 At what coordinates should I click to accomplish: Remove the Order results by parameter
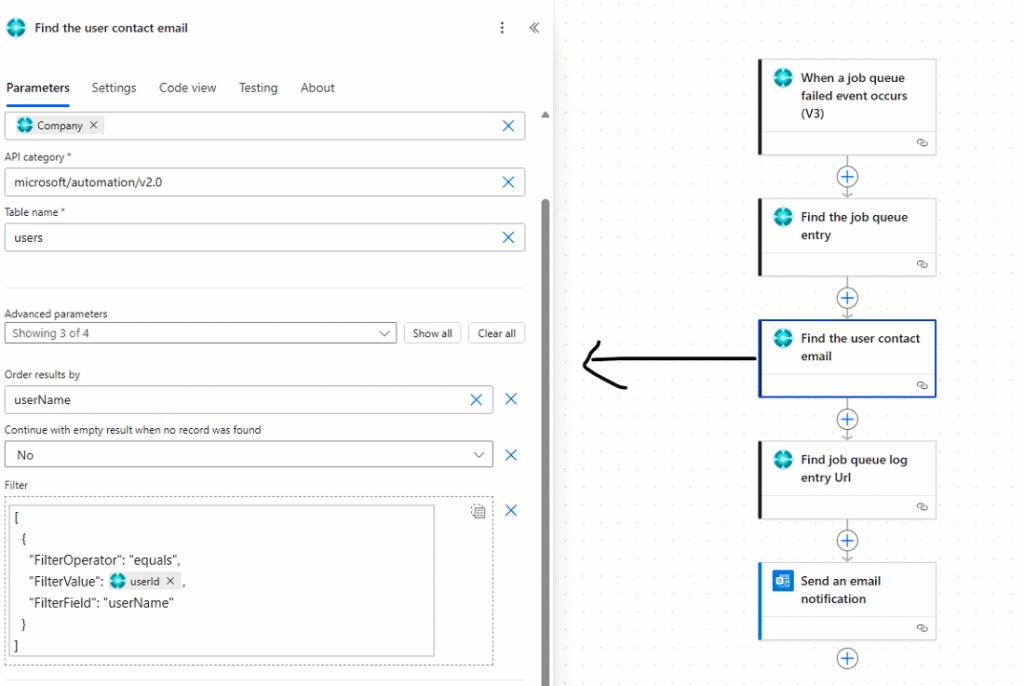tap(511, 399)
